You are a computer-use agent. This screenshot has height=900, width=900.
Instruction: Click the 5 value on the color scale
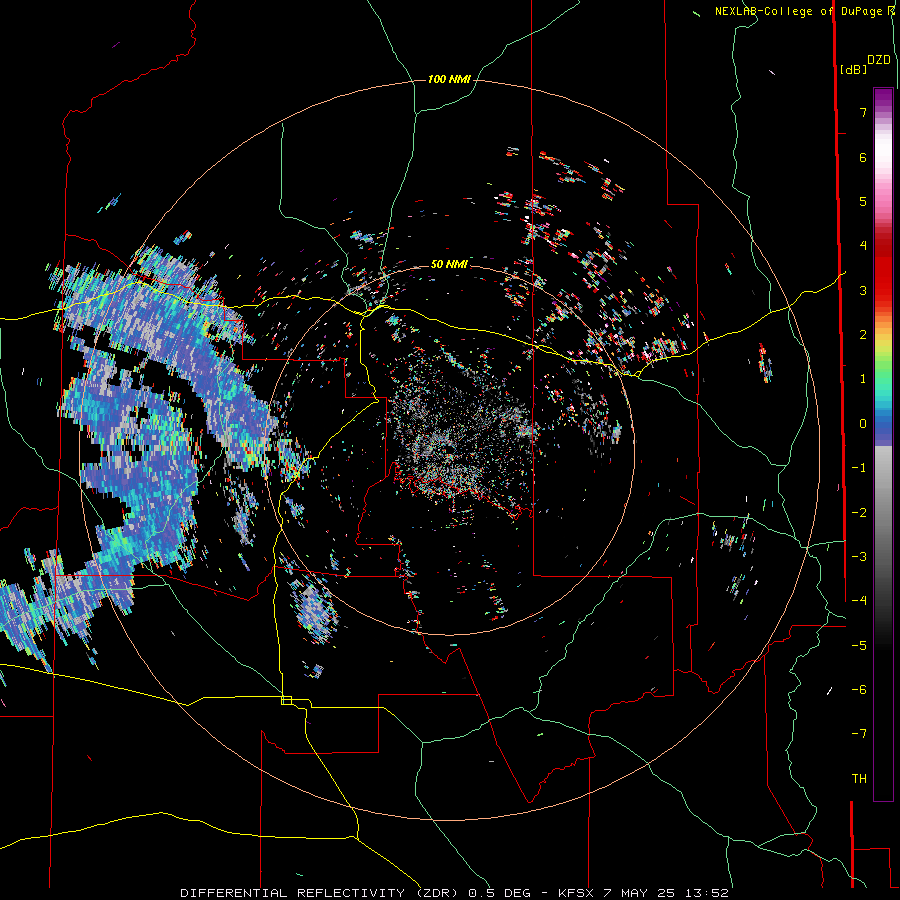point(863,201)
